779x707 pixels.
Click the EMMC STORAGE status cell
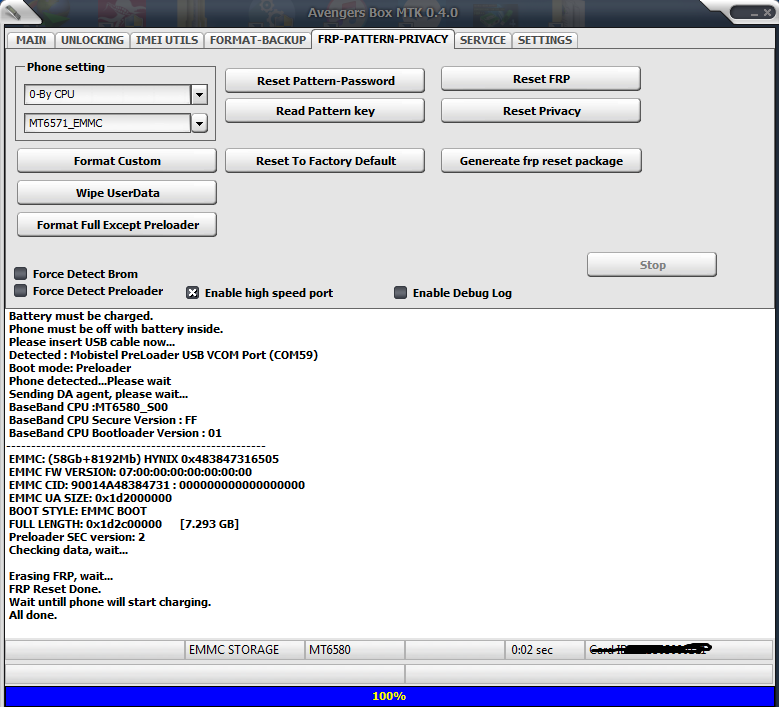[x=244, y=650]
